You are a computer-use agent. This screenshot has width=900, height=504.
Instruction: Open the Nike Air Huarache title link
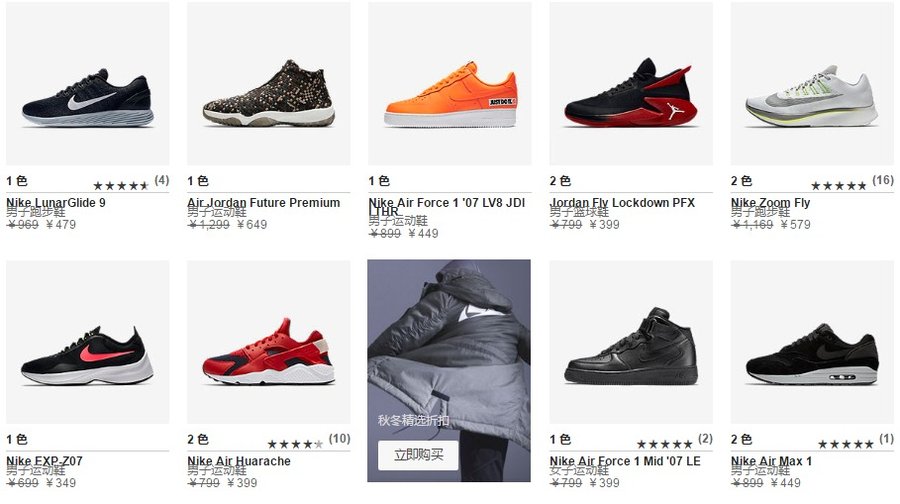[x=239, y=461]
